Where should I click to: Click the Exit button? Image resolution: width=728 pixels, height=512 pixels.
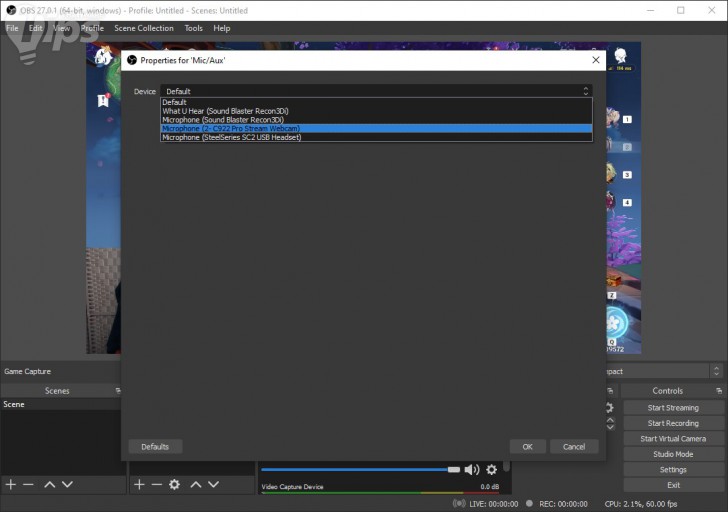673,485
